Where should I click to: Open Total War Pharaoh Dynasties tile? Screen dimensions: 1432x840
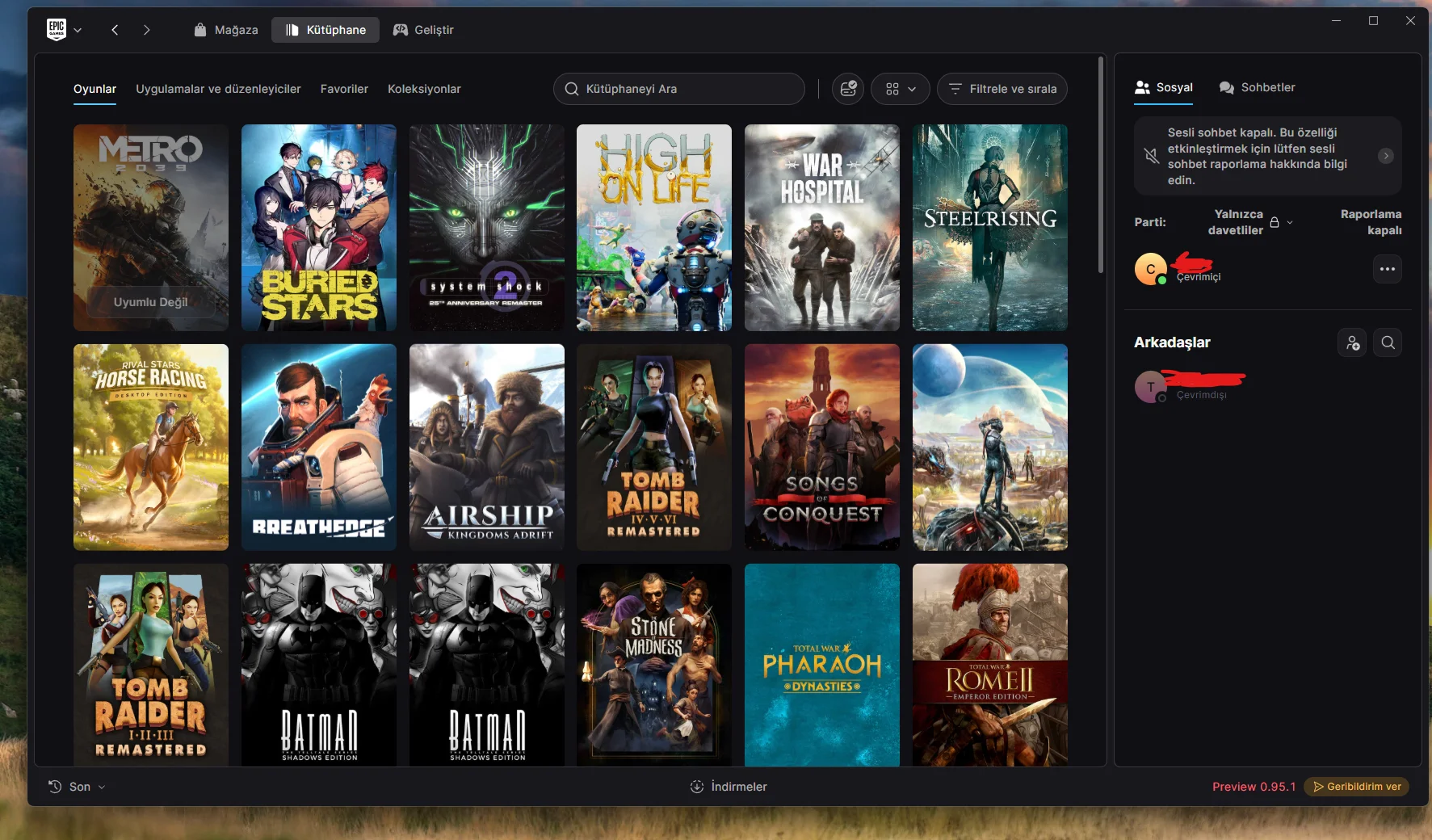click(822, 665)
